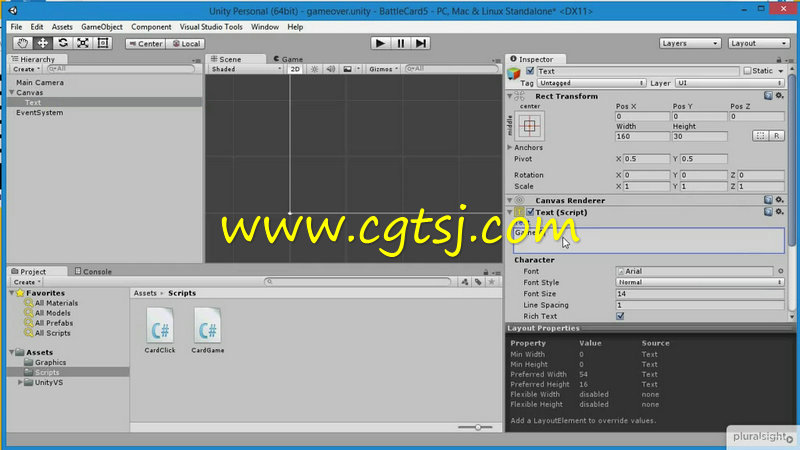The width and height of the screenshot is (800, 450).
Task: Open the Layer UI dropdown
Action: 729,83
